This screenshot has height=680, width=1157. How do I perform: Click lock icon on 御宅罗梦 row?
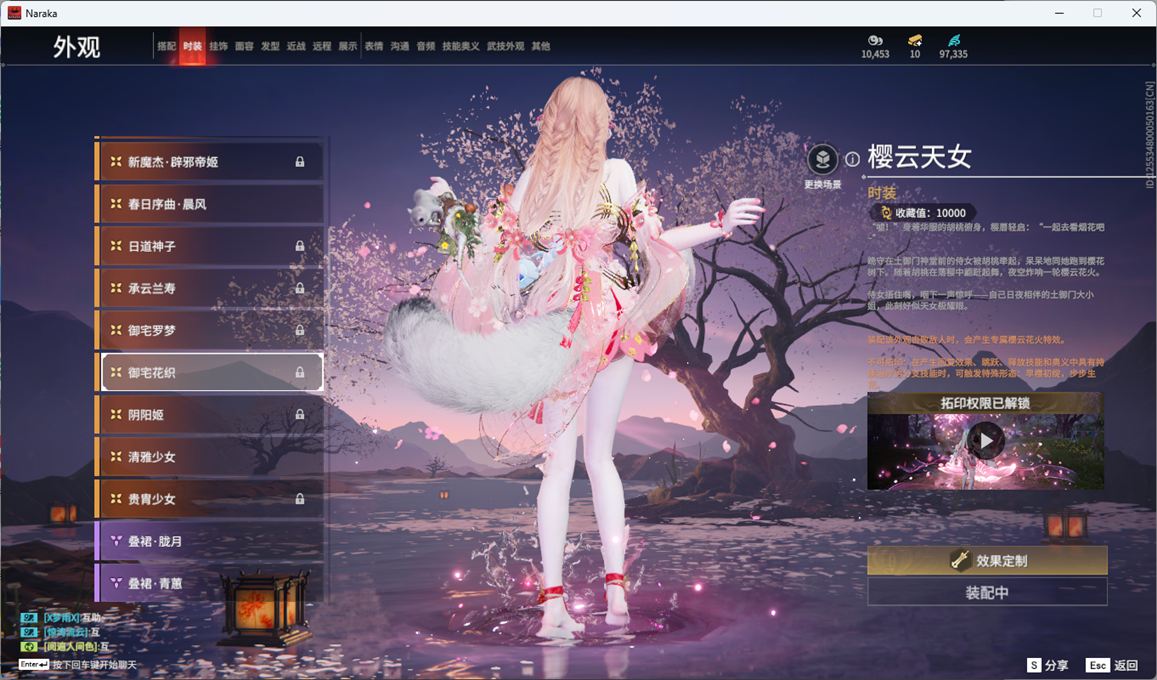pos(300,330)
